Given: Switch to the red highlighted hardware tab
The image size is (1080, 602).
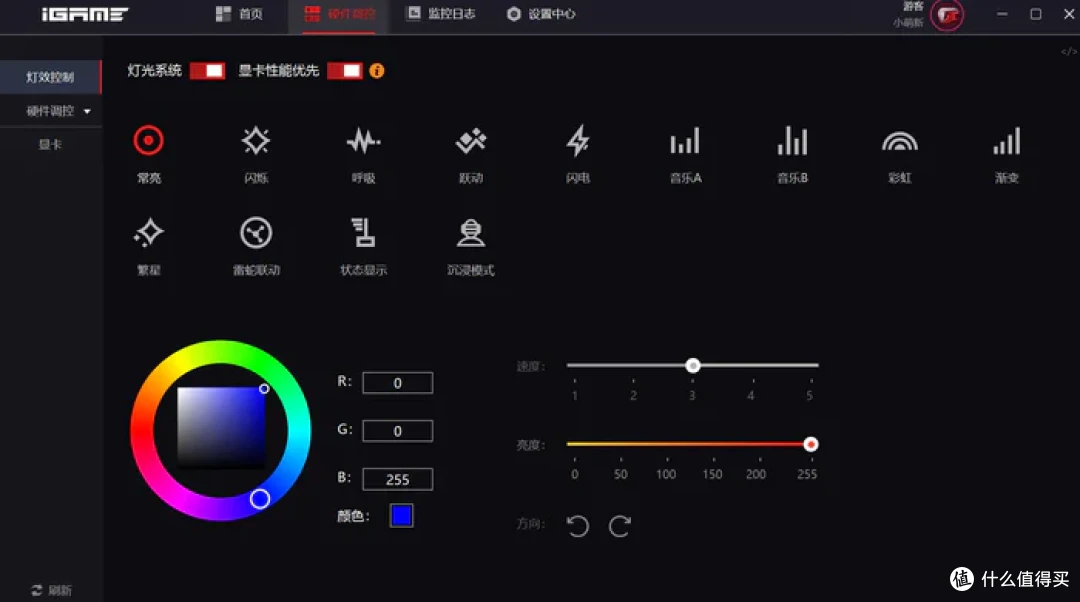Looking at the screenshot, I should click(x=340, y=14).
